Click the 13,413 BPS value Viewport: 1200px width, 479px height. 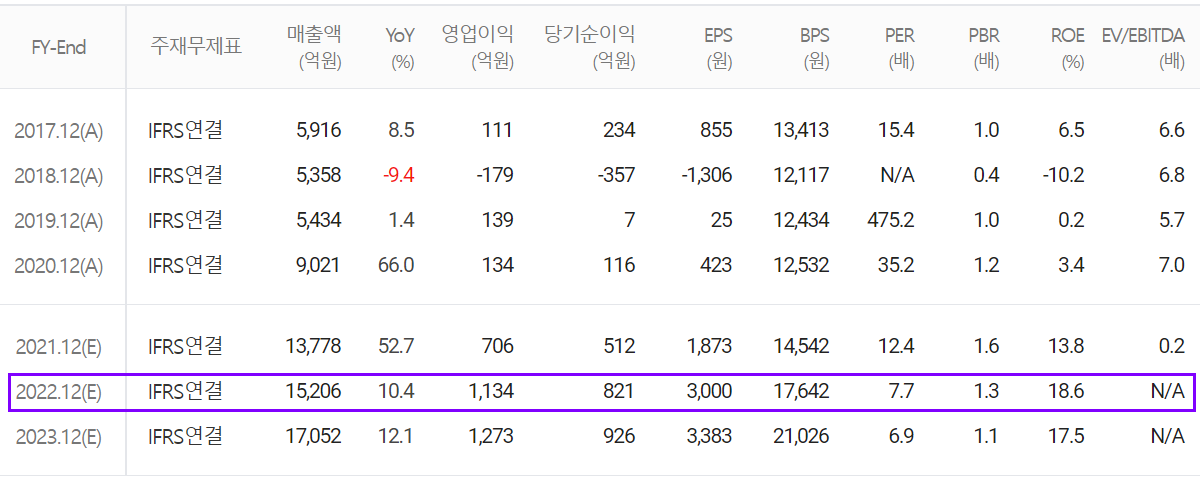[802, 130]
